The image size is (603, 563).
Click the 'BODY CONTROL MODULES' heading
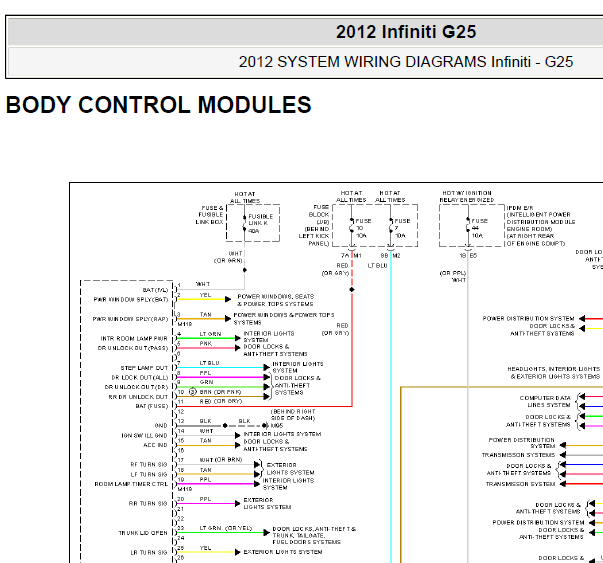[x=158, y=105]
